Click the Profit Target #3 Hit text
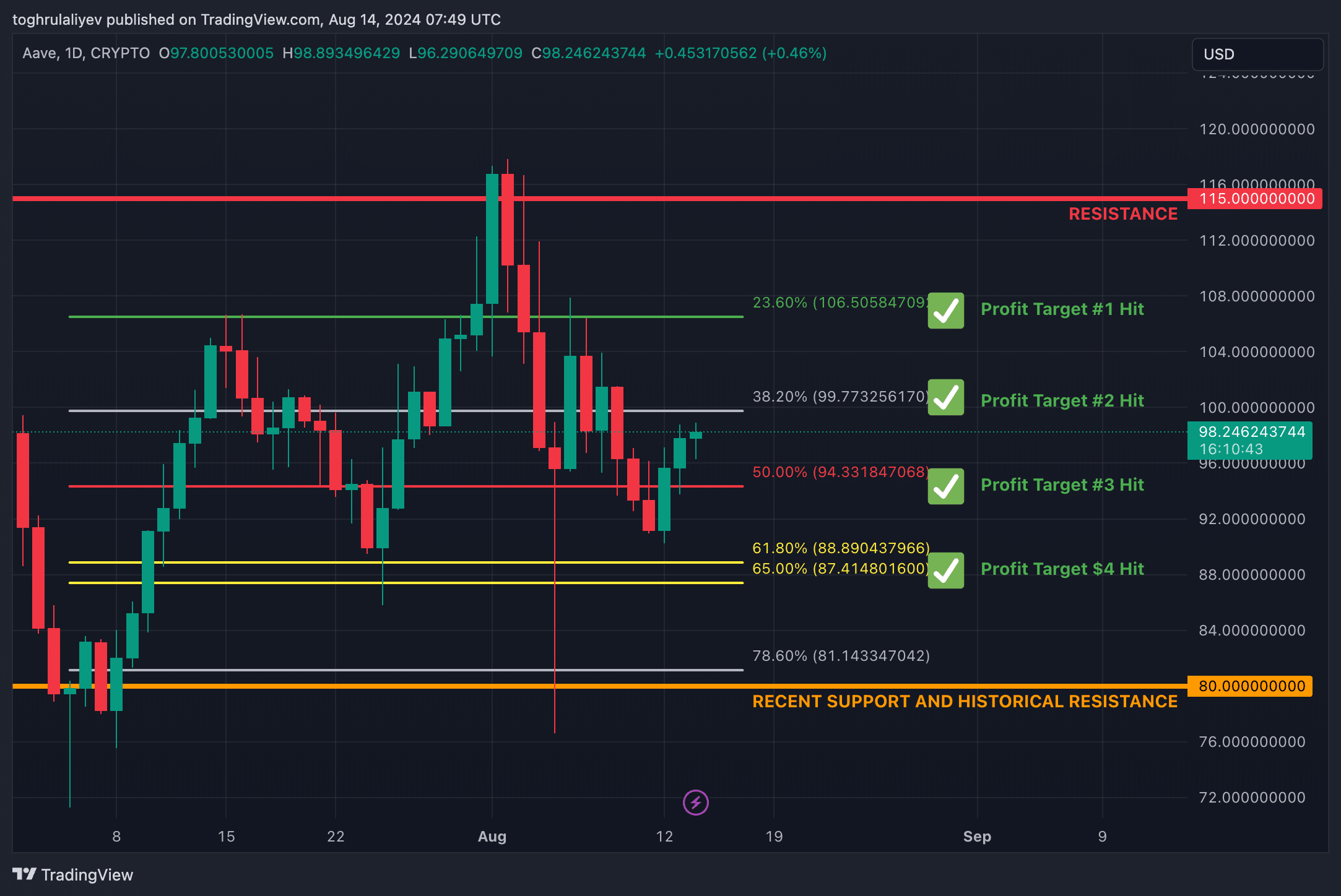This screenshot has height=896, width=1341. click(1062, 485)
